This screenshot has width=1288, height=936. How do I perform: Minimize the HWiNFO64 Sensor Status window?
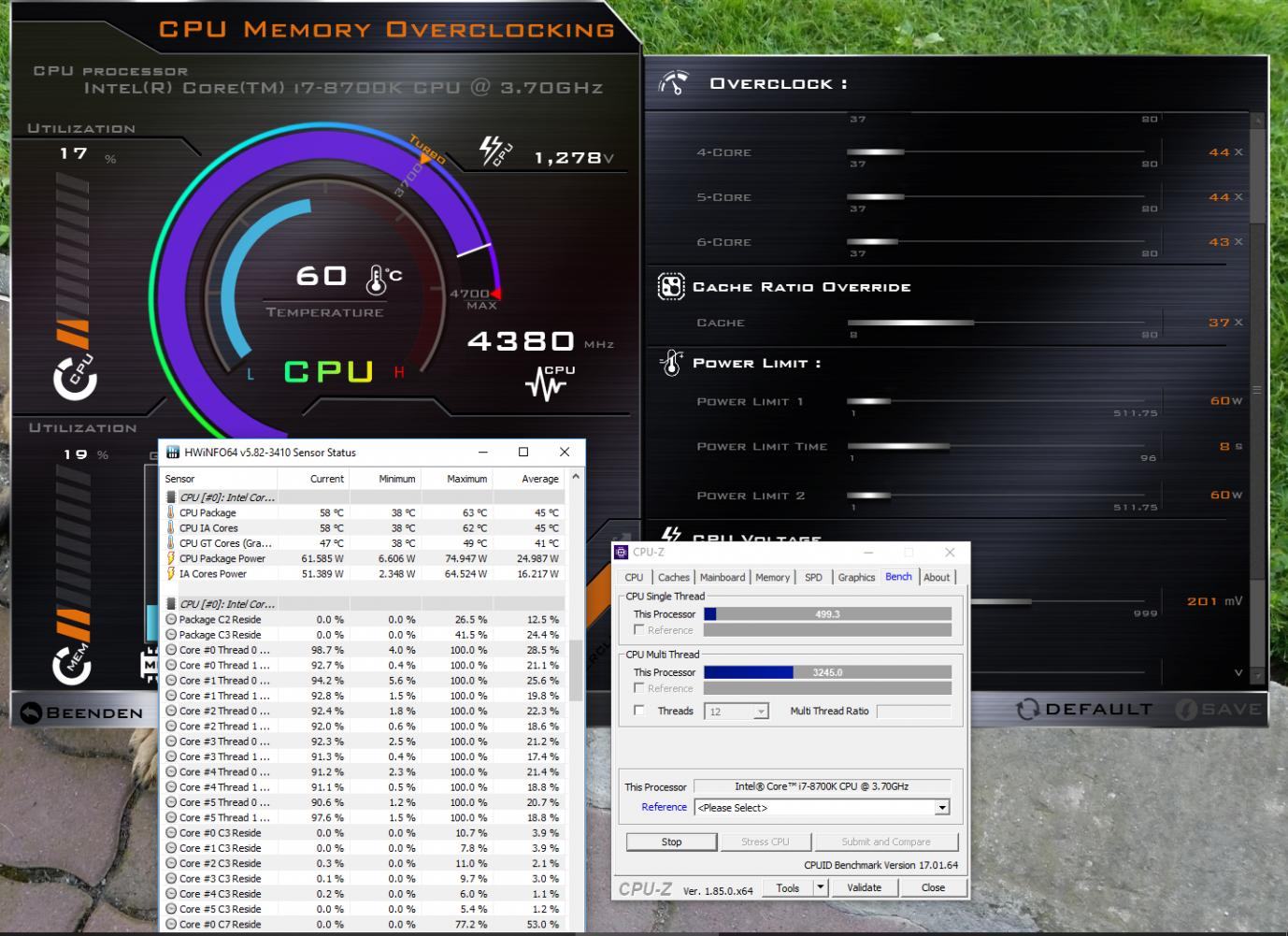click(x=483, y=453)
